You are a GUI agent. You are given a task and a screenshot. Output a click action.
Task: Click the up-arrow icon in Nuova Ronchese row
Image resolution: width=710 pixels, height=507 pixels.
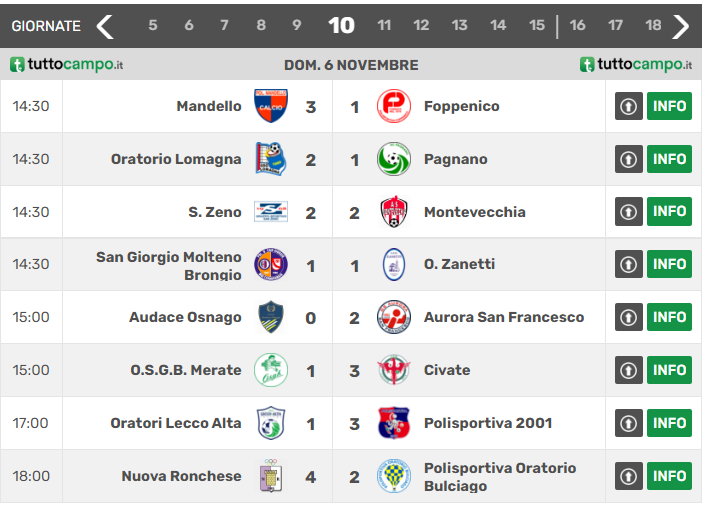click(x=628, y=476)
